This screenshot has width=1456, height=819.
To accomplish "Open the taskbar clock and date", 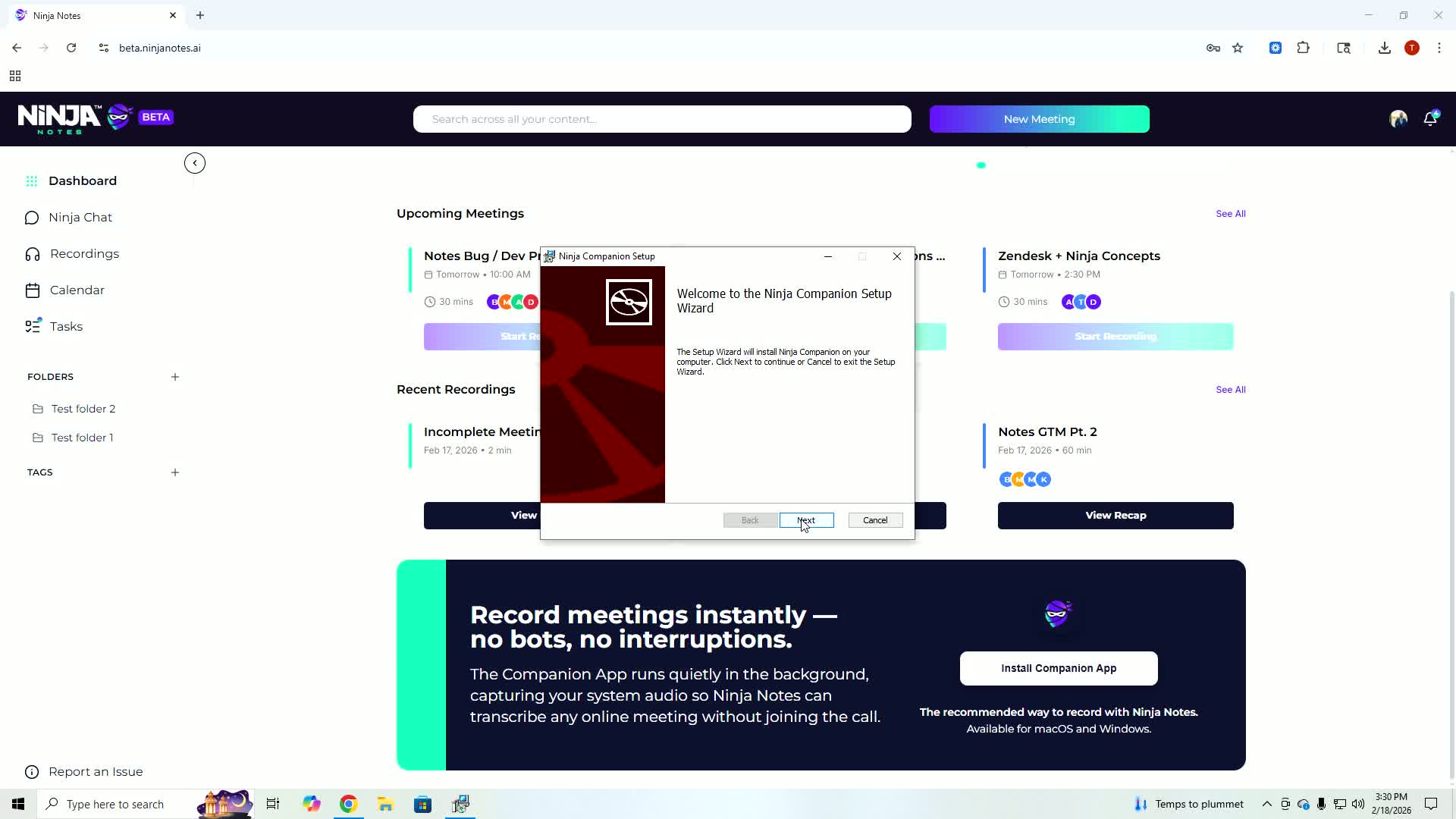I will click(x=1392, y=804).
